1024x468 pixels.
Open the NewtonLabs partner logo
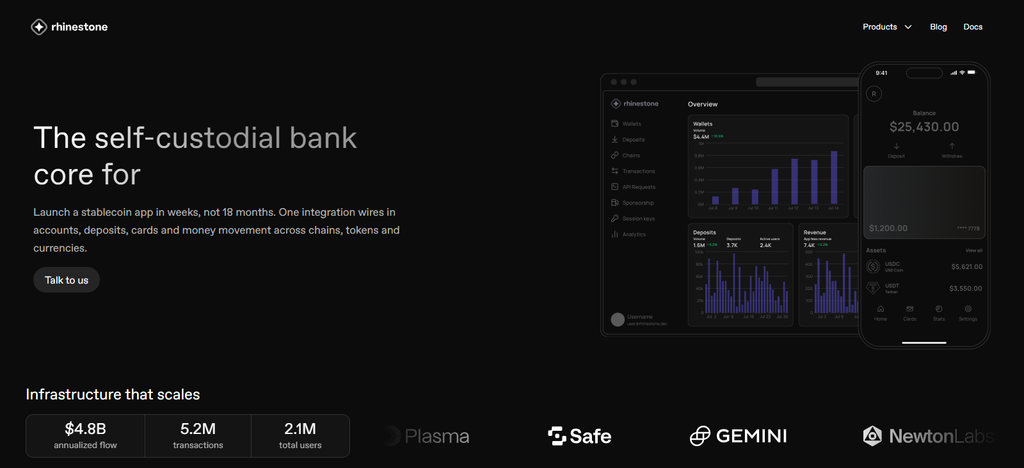click(928, 436)
